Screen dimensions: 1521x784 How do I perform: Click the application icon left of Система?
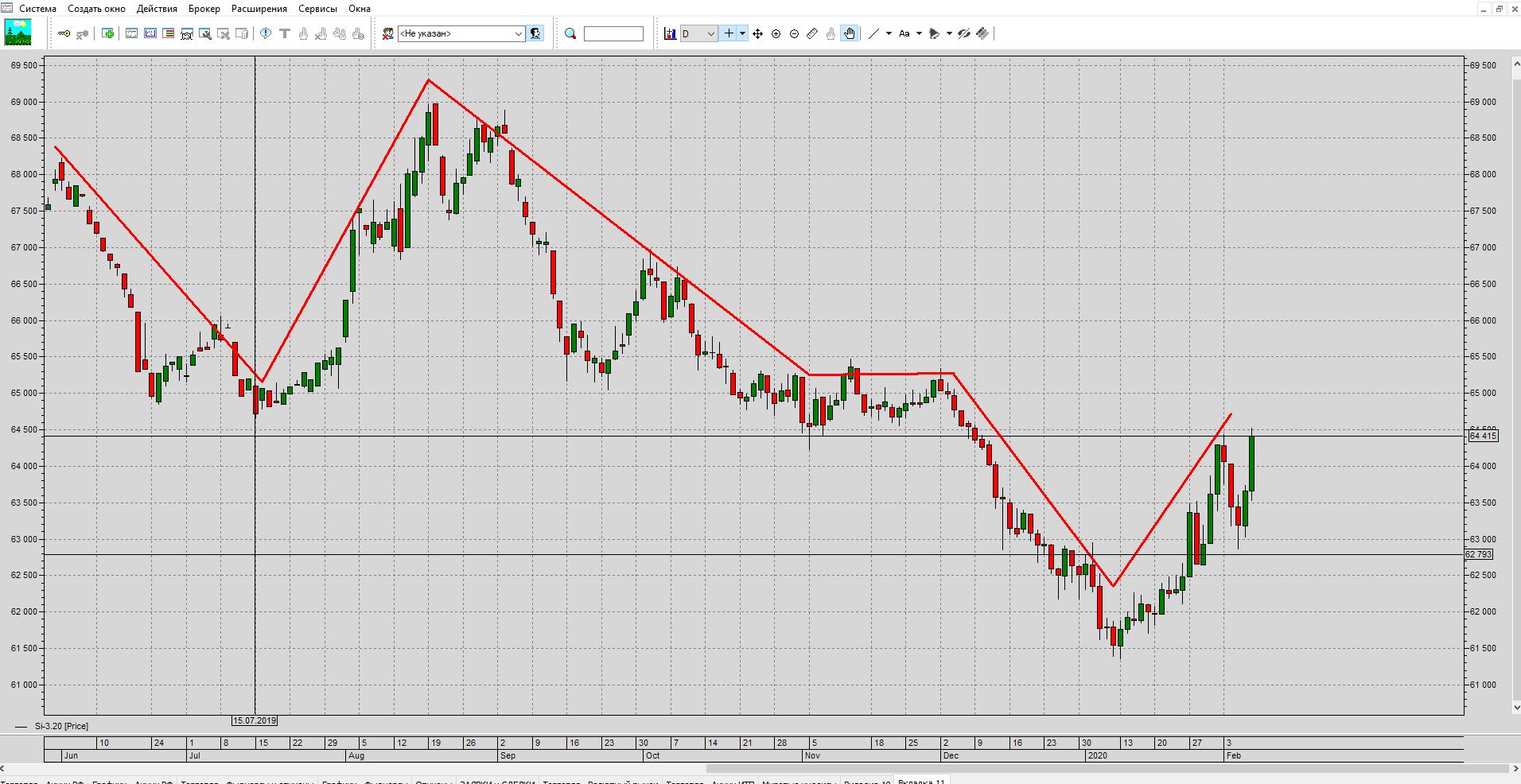click(x=6, y=8)
